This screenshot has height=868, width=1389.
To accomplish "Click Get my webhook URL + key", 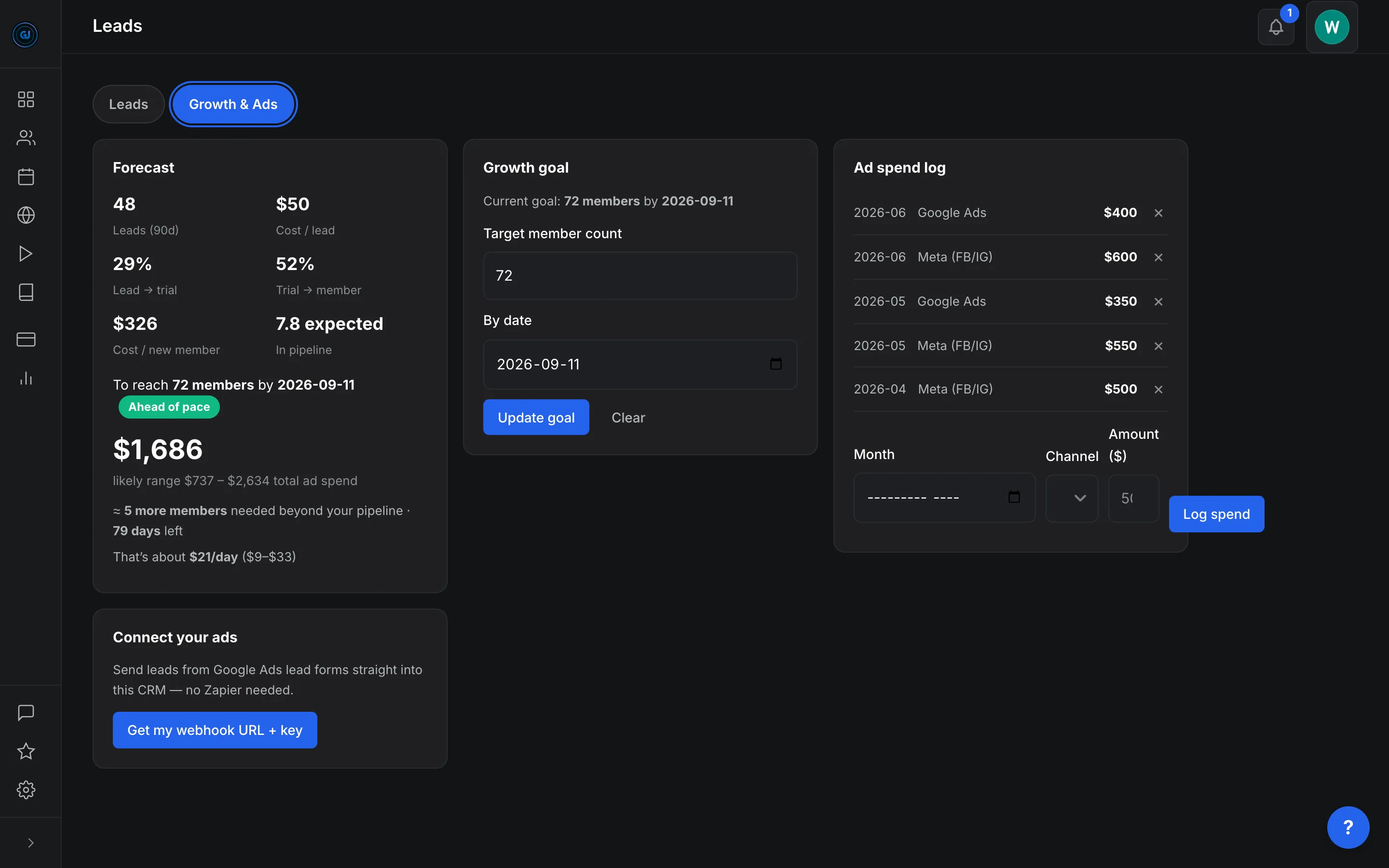I will point(215,730).
